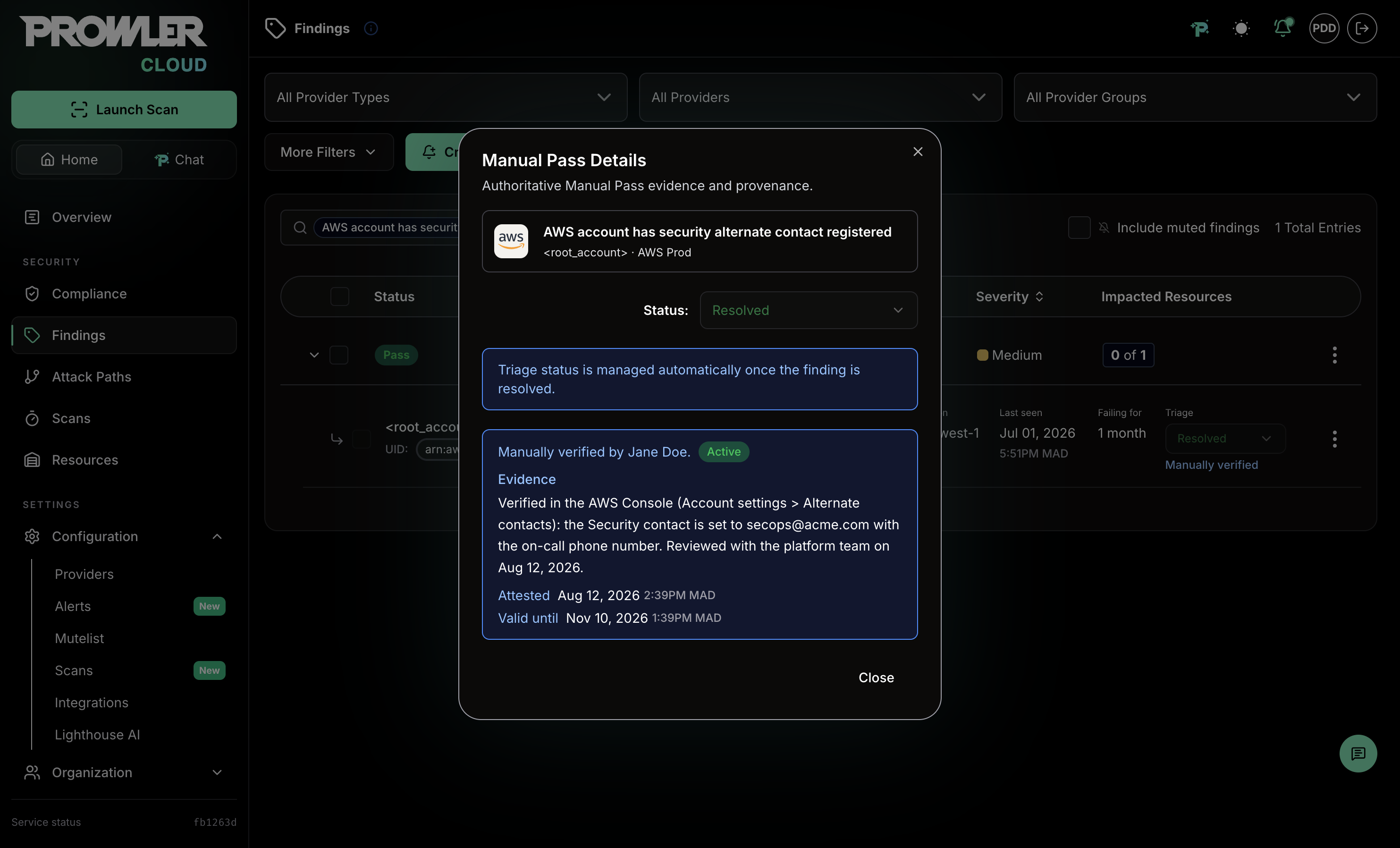The image size is (1400, 848).
Task: Click the Service status link
Action: pyautogui.click(x=46, y=822)
